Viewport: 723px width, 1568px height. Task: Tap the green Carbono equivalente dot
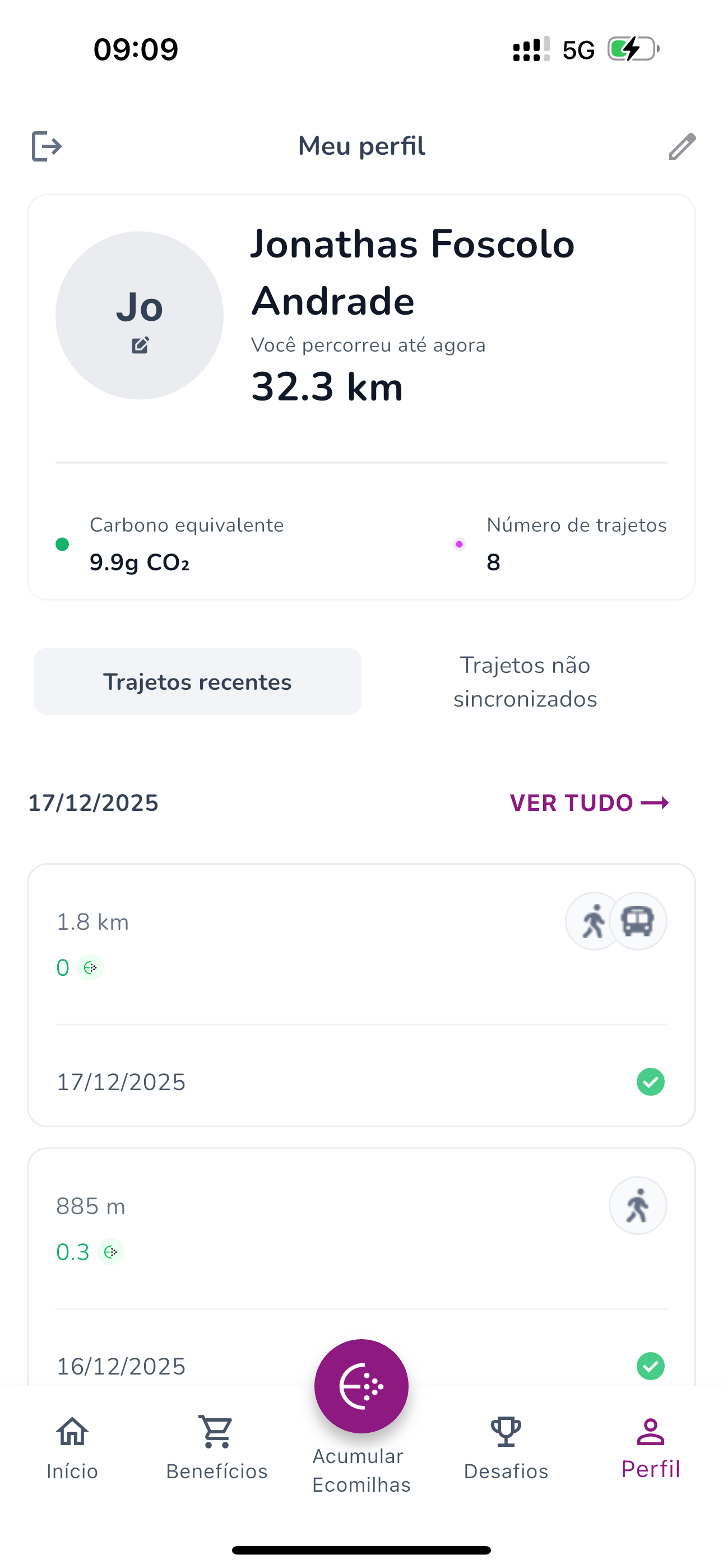62,544
